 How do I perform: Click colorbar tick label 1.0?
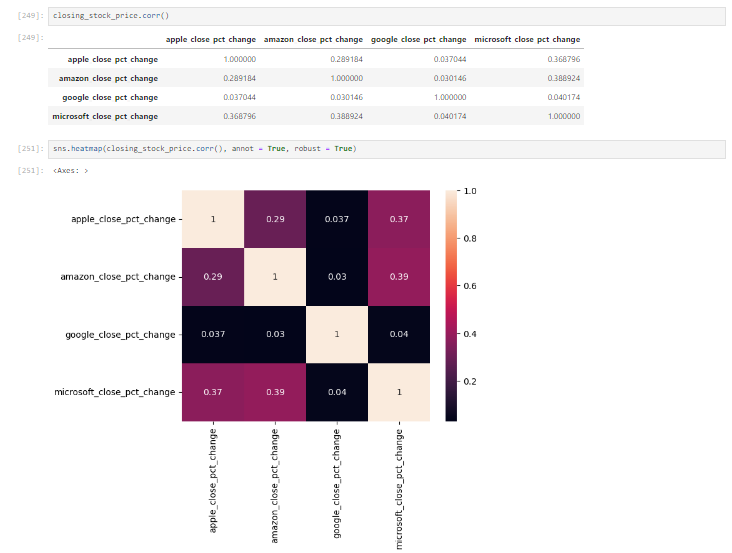(x=470, y=191)
